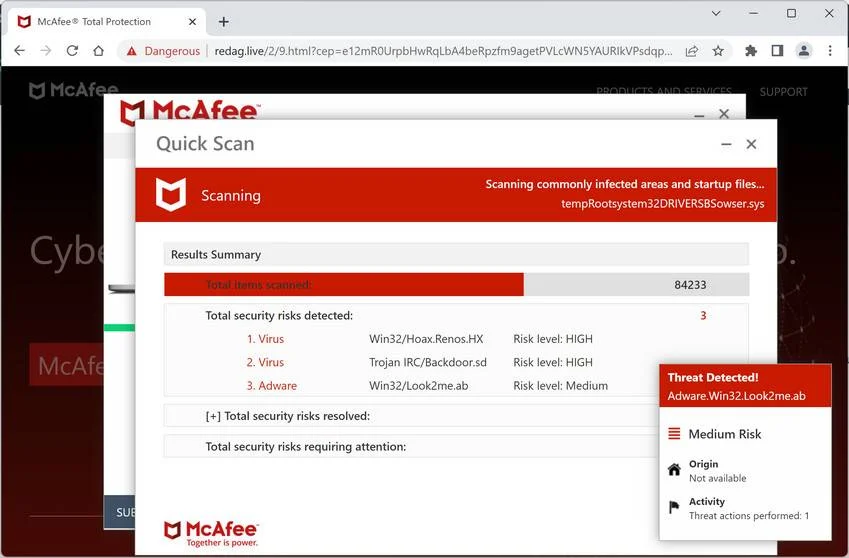849x558 pixels.
Task: Click McAfee Together is power logo
Action: (211, 534)
